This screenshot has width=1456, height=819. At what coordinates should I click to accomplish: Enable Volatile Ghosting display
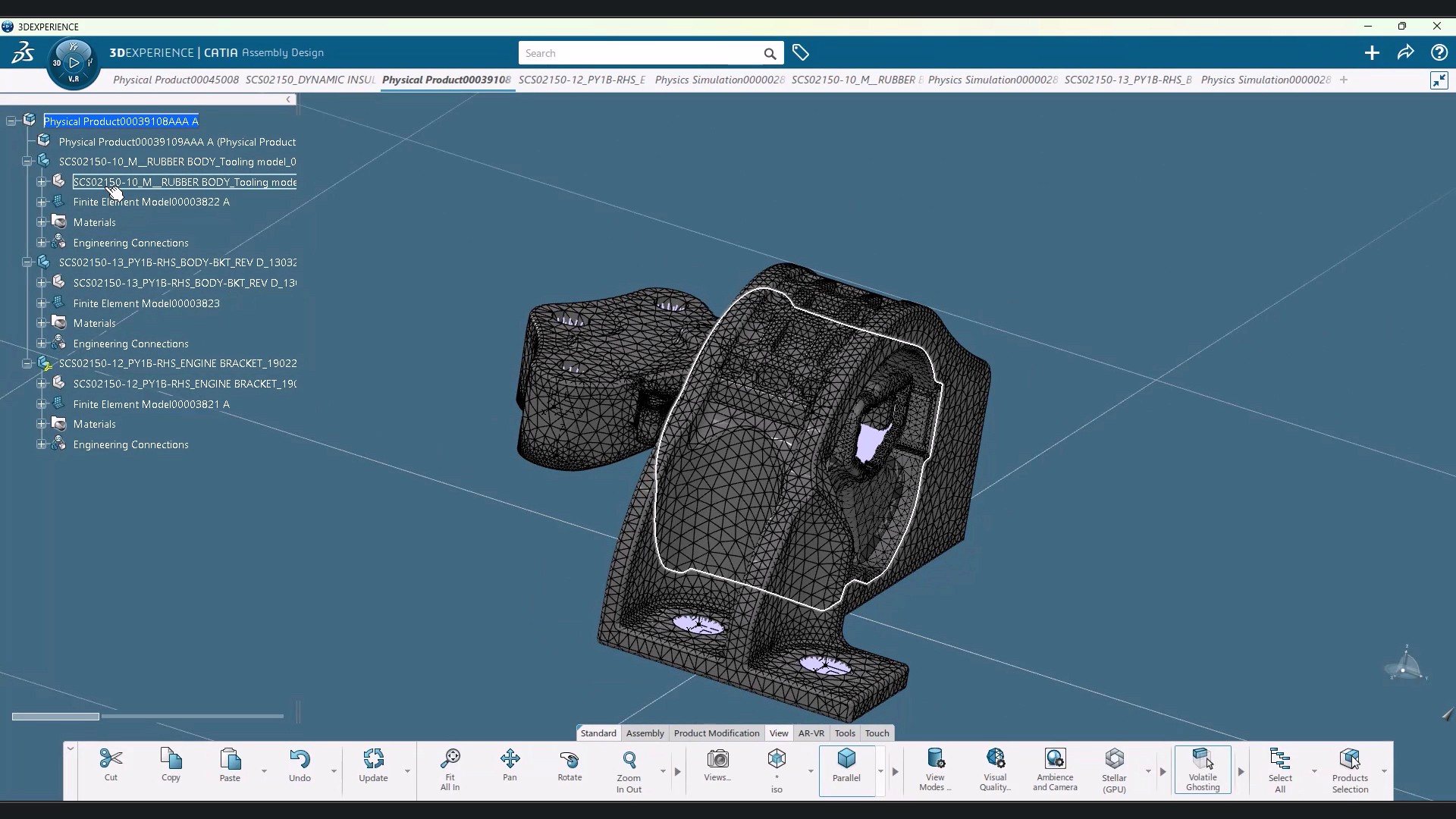pos(1202,767)
